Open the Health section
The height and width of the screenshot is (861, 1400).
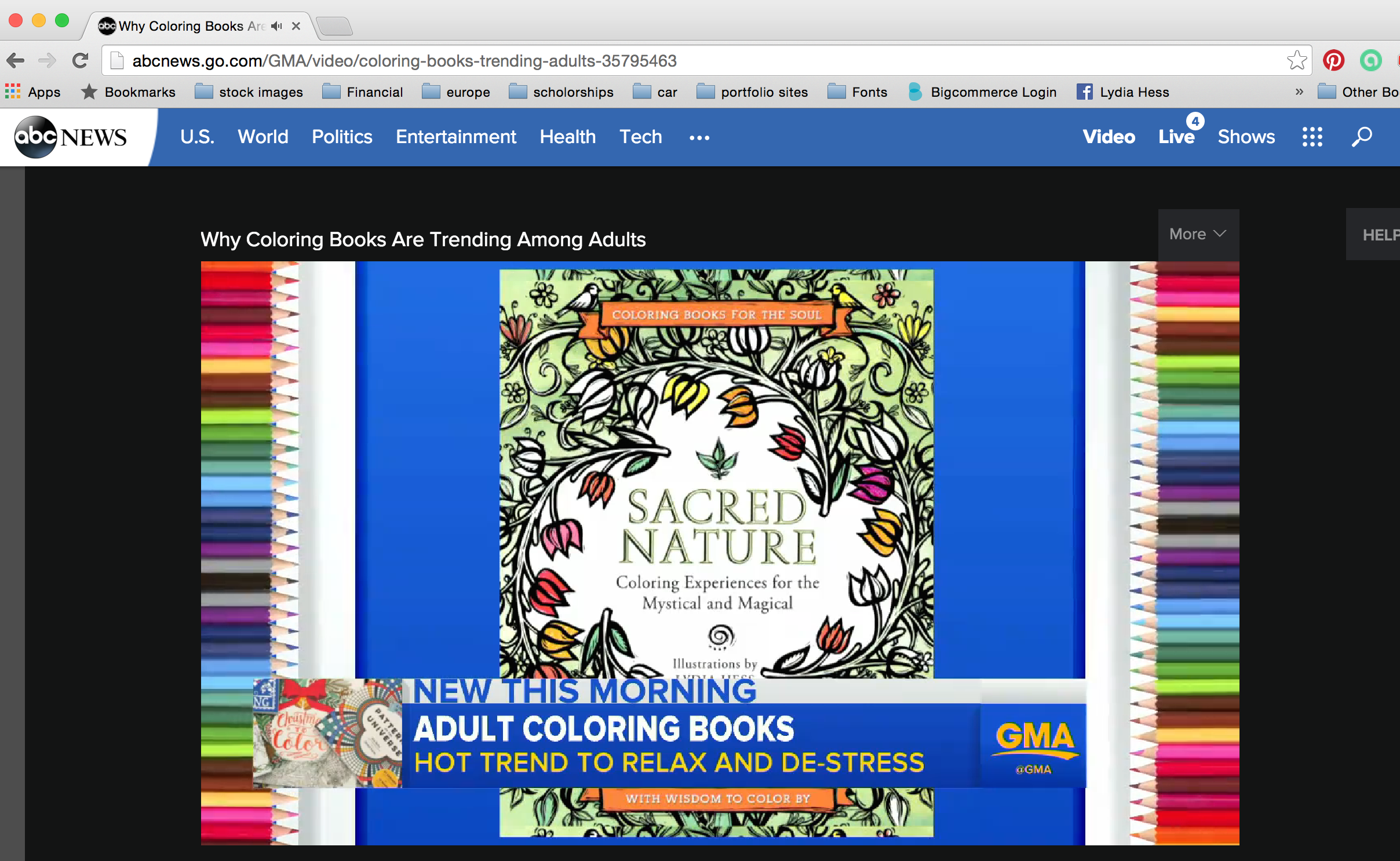pyautogui.click(x=567, y=137)
